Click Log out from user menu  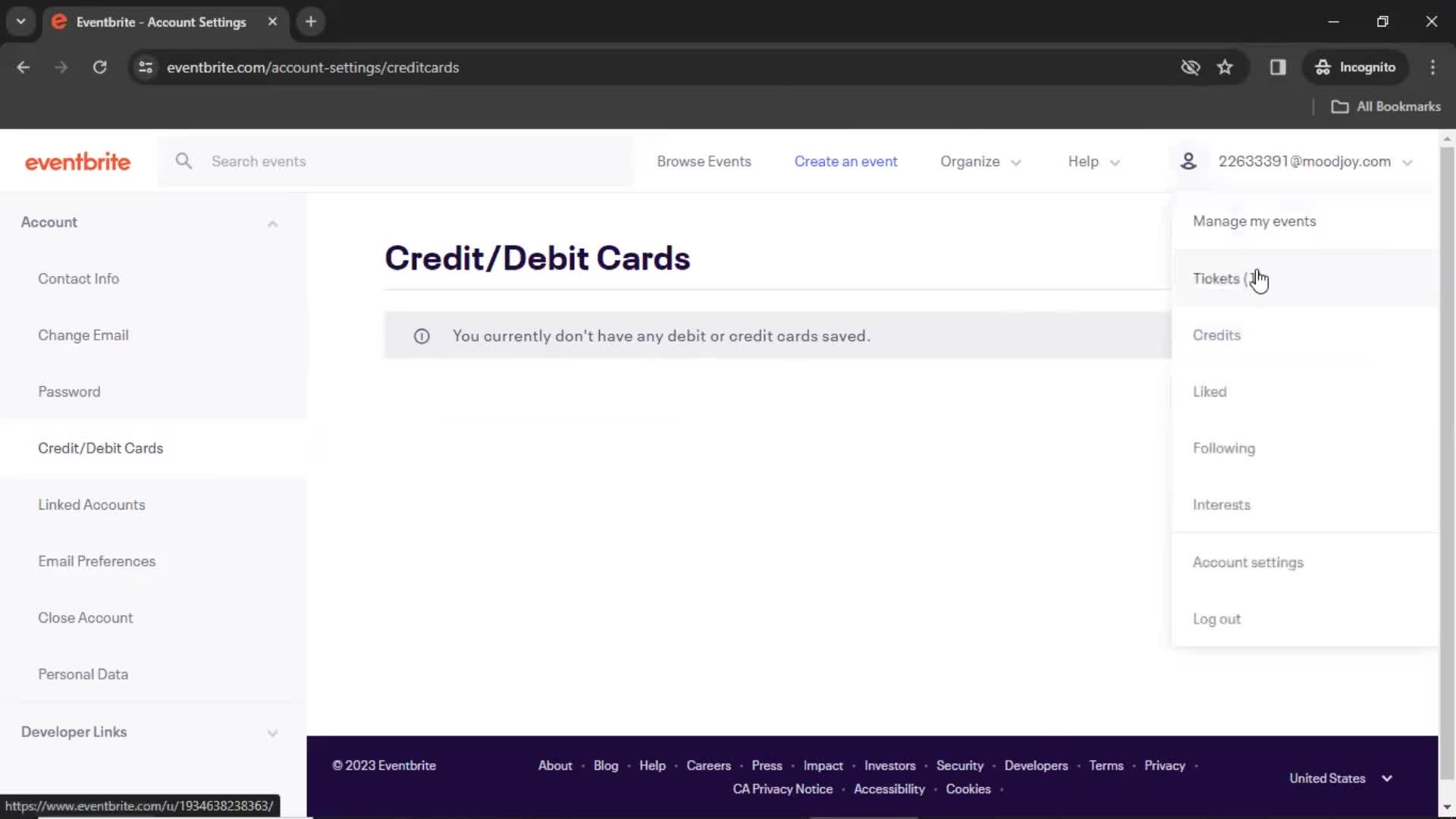click(1217, 618)
